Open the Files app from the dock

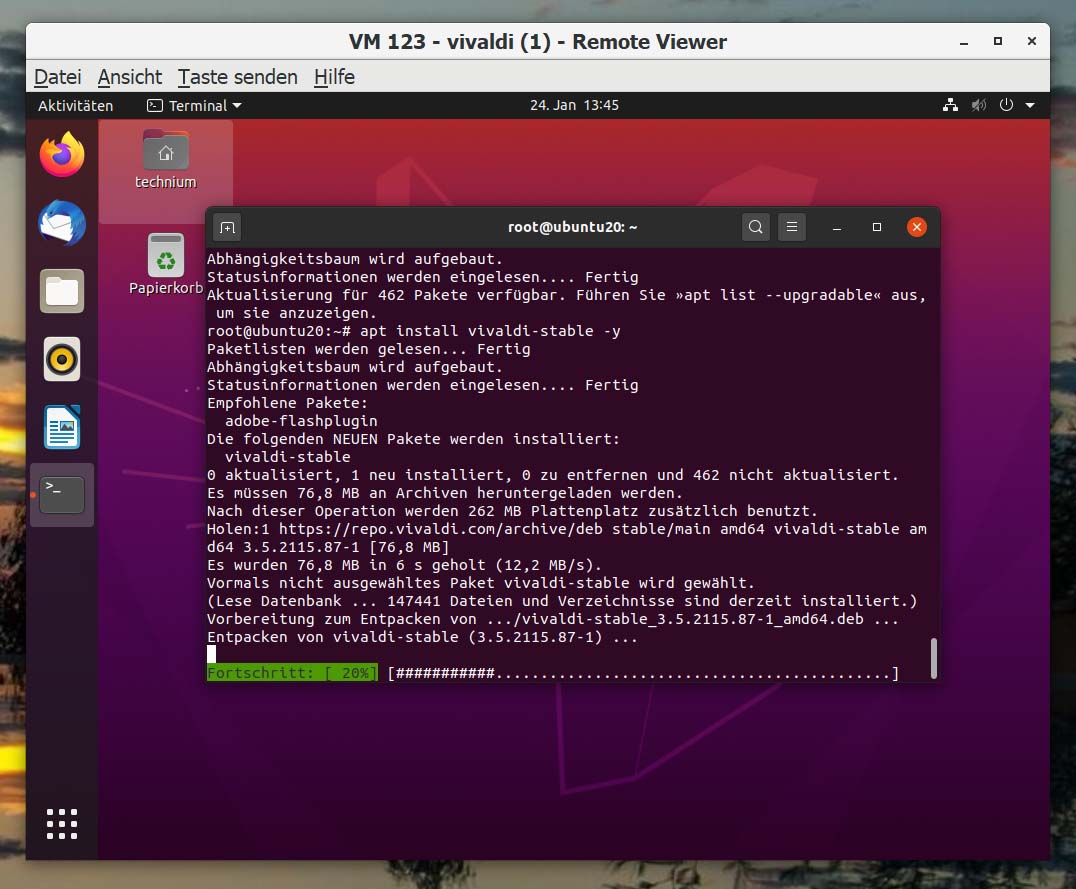pyautogui.click(x=61, y=291)
